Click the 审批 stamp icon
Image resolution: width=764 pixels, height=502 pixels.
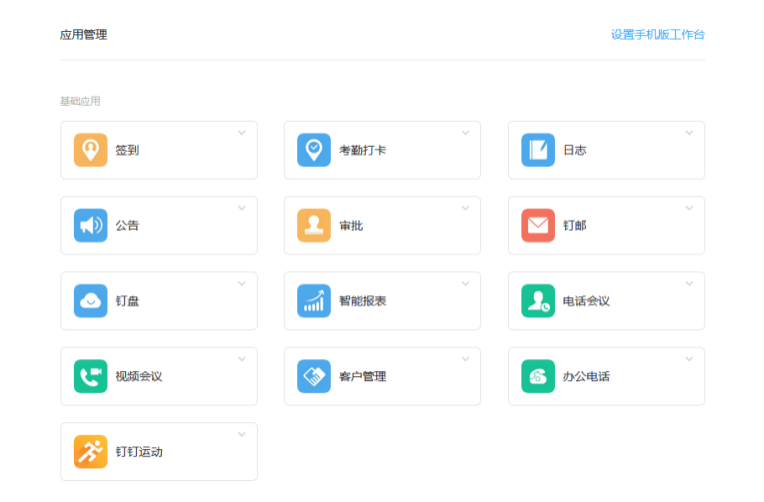[x=314, y=226]
